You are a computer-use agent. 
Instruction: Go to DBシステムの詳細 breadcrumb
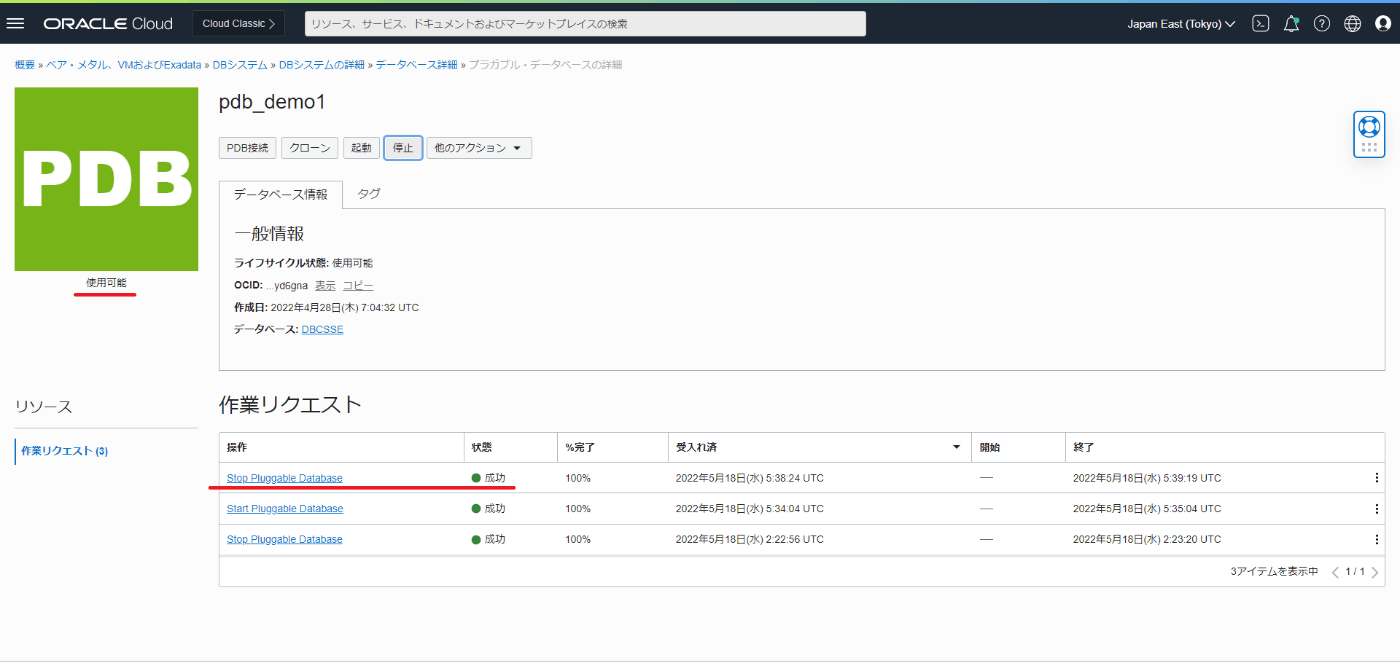(322, 64)
